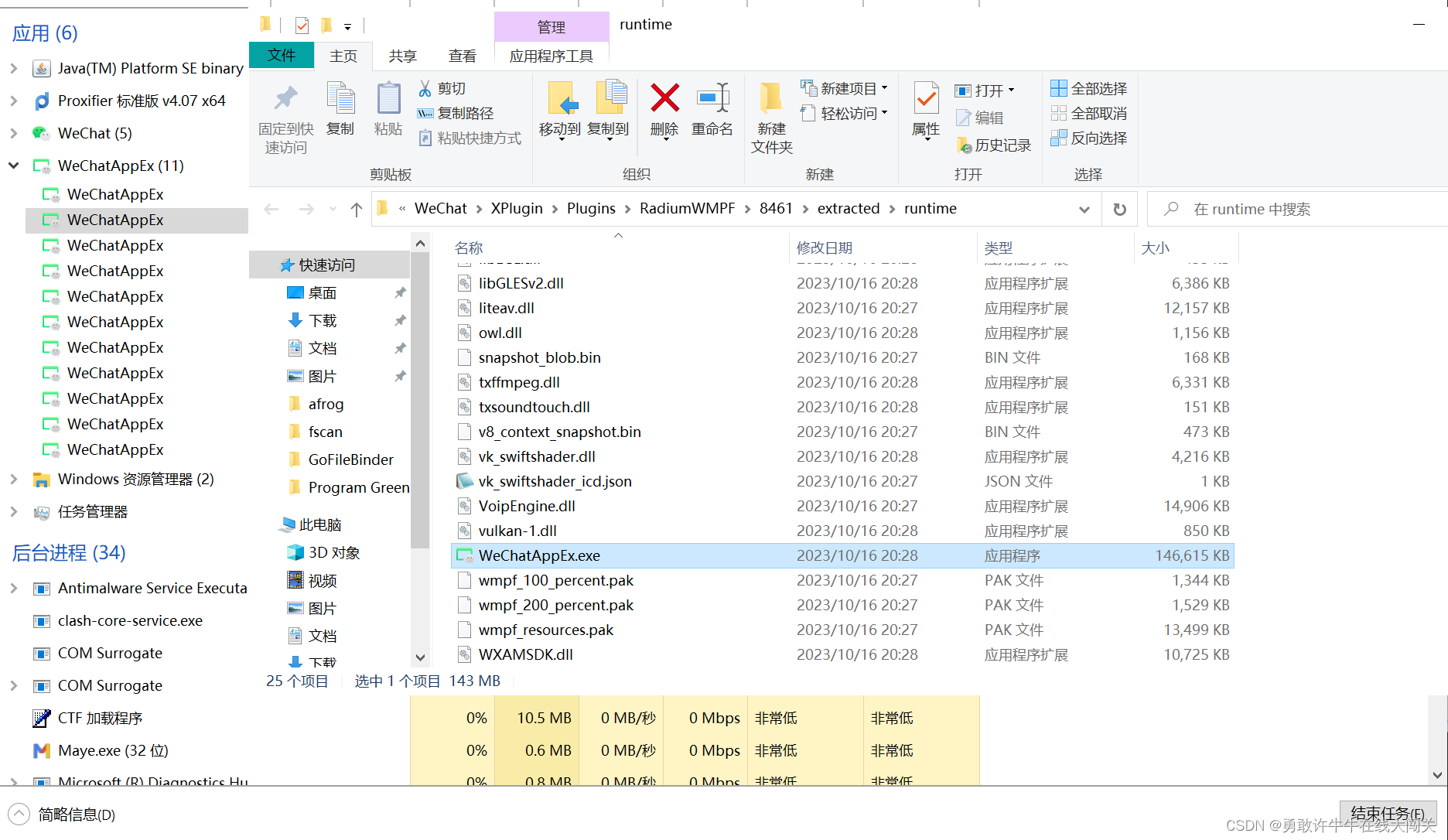Open the Easy access (轻松访问) dropdown
Image resolution: width=1448 pixels, height=840 pixels.
click(844, 114)
